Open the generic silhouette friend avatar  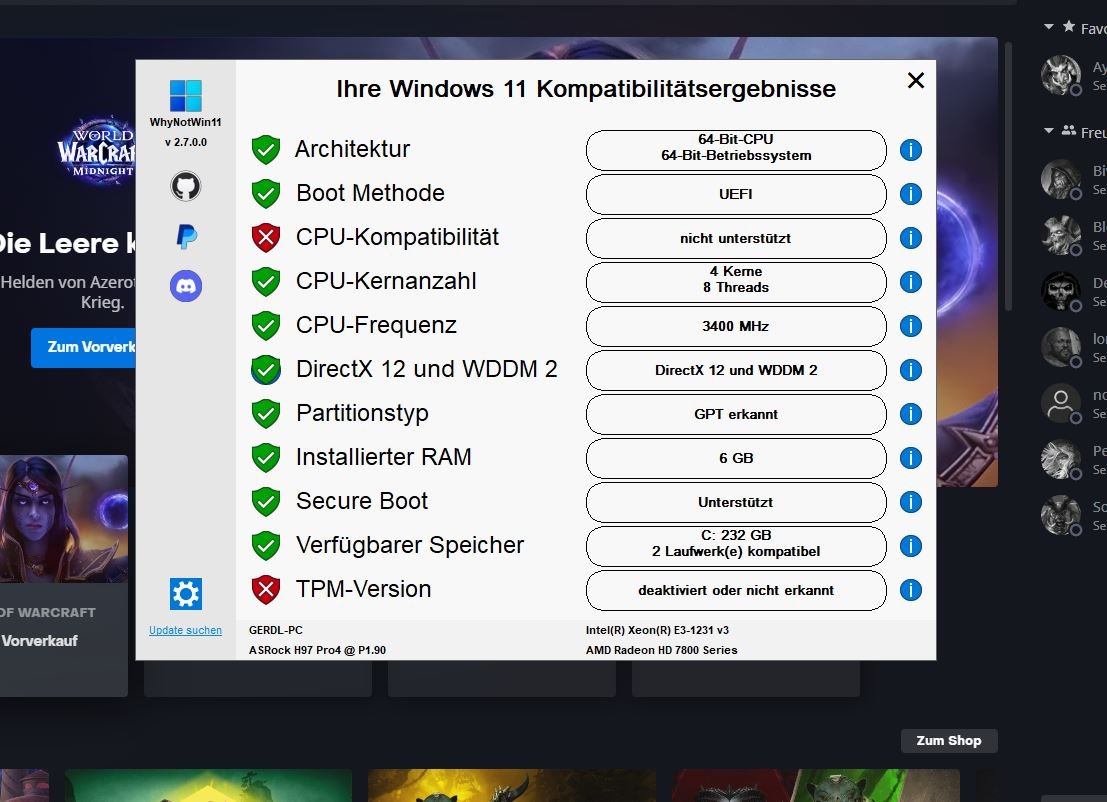[1060, 403]
